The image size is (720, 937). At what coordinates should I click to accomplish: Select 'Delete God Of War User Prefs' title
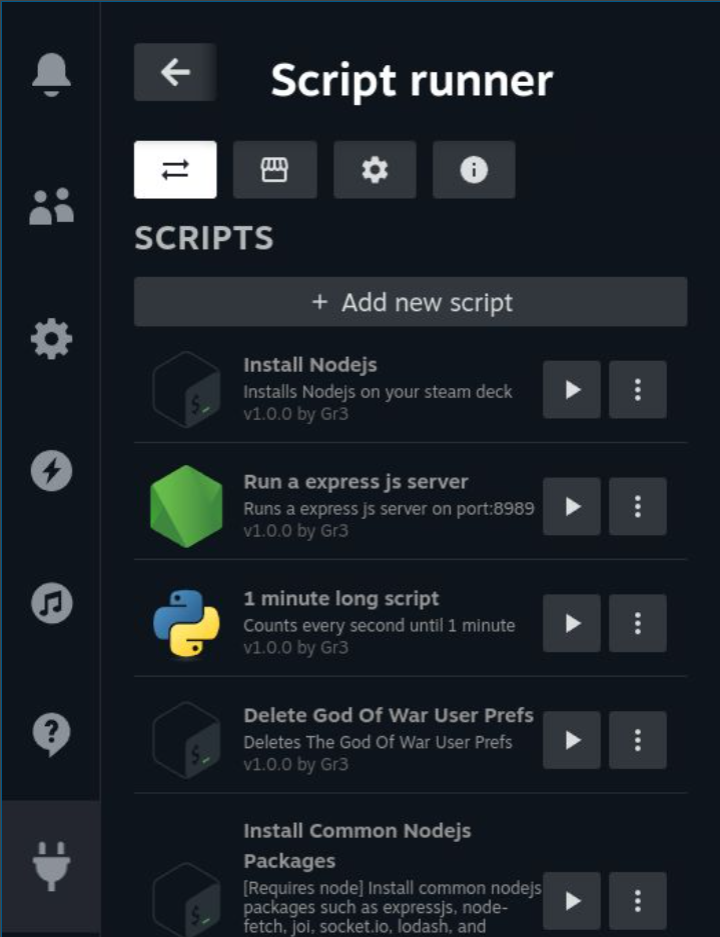(x=388, y=715)
